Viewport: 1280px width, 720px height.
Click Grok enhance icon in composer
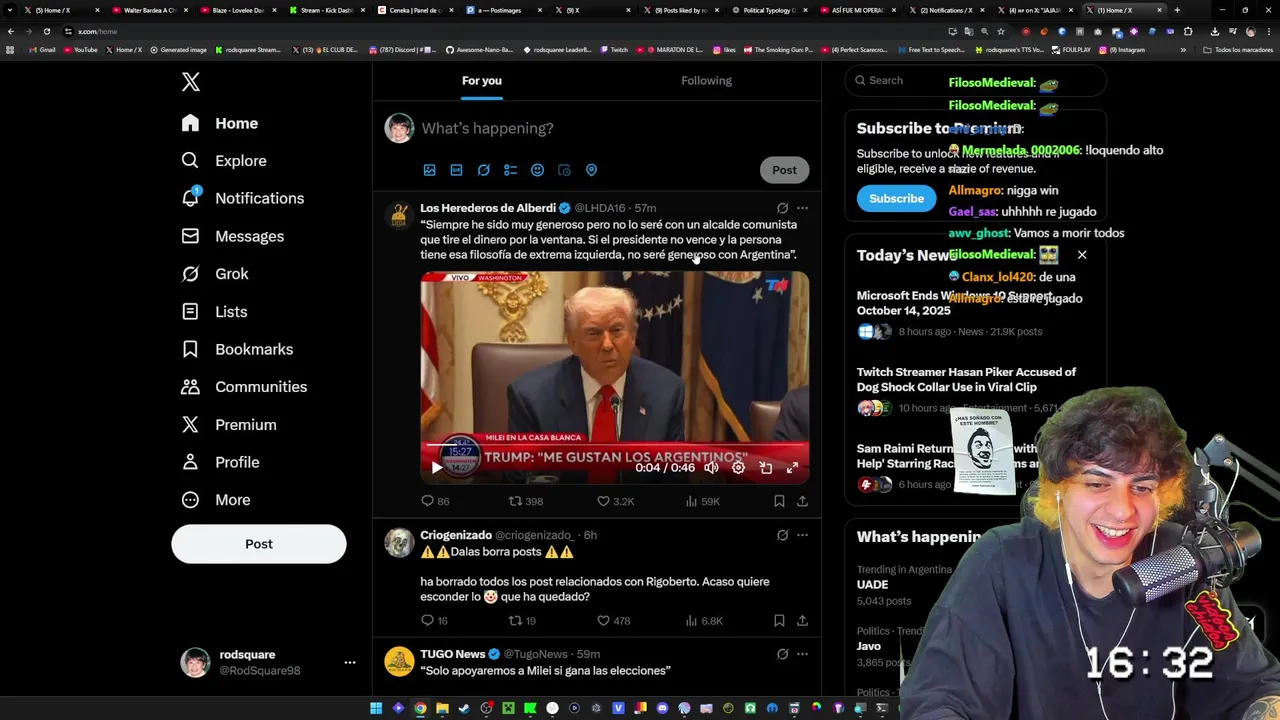[484, 170]
